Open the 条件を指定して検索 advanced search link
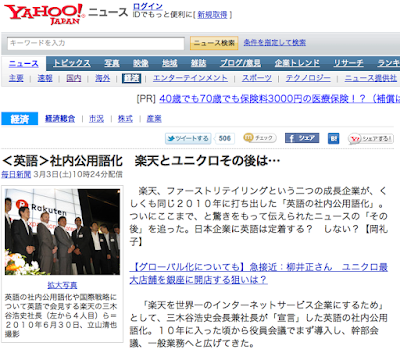This screenshot has height=360, width=400. click(x=275, y=42)
